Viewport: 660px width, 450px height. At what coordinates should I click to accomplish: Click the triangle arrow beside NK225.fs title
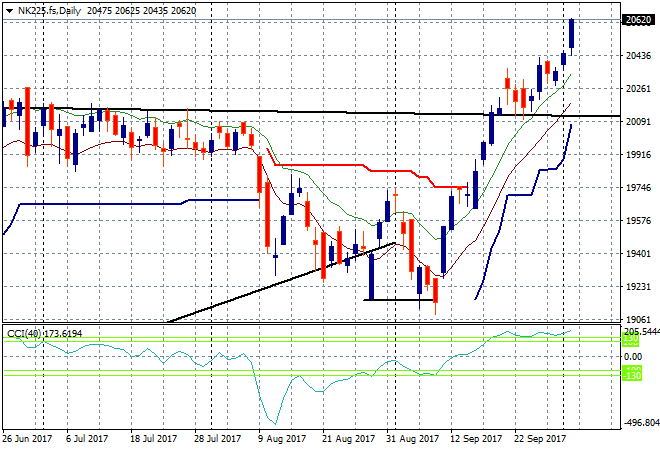tap(9, 11)
